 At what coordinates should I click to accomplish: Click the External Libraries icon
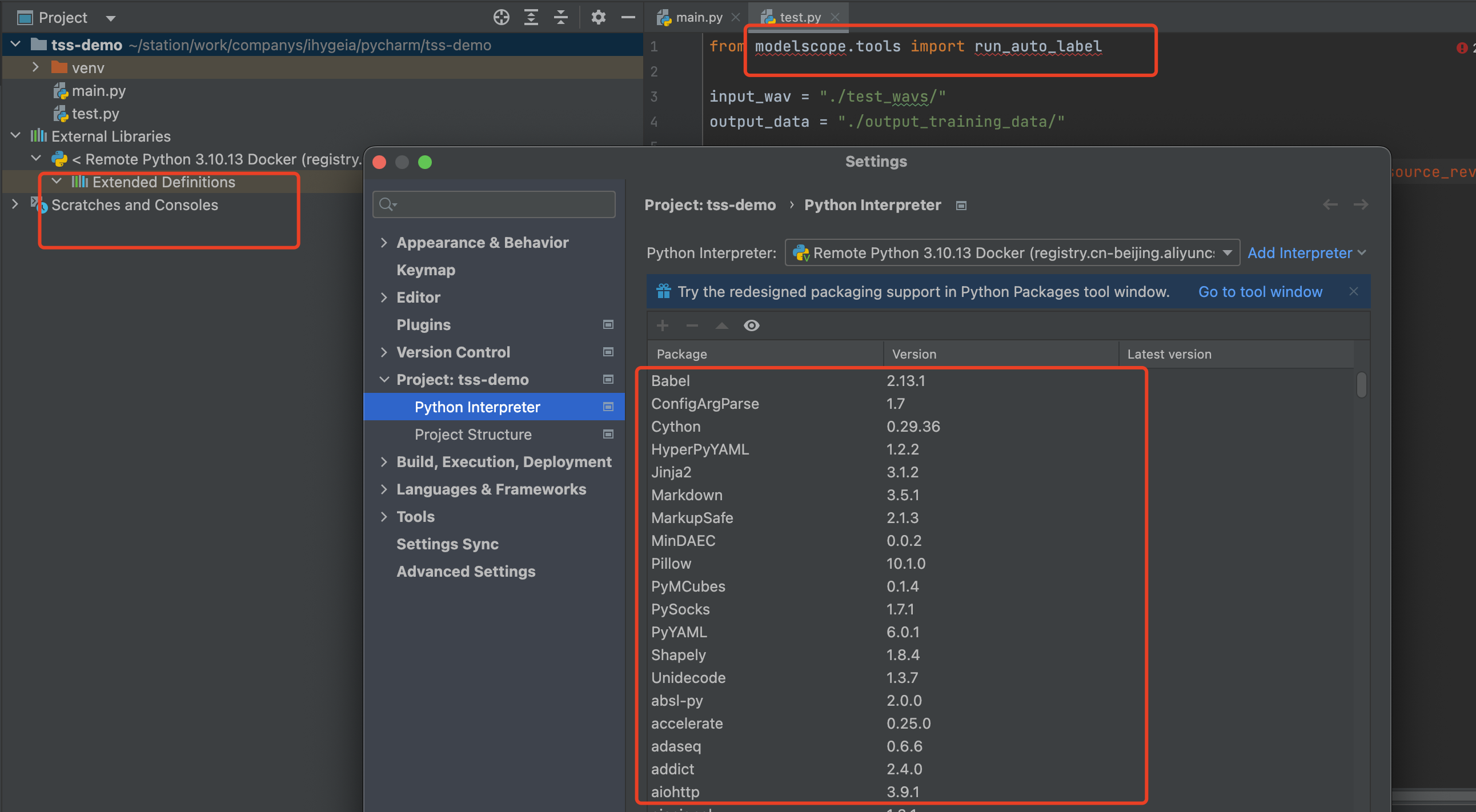click(38, 136)
